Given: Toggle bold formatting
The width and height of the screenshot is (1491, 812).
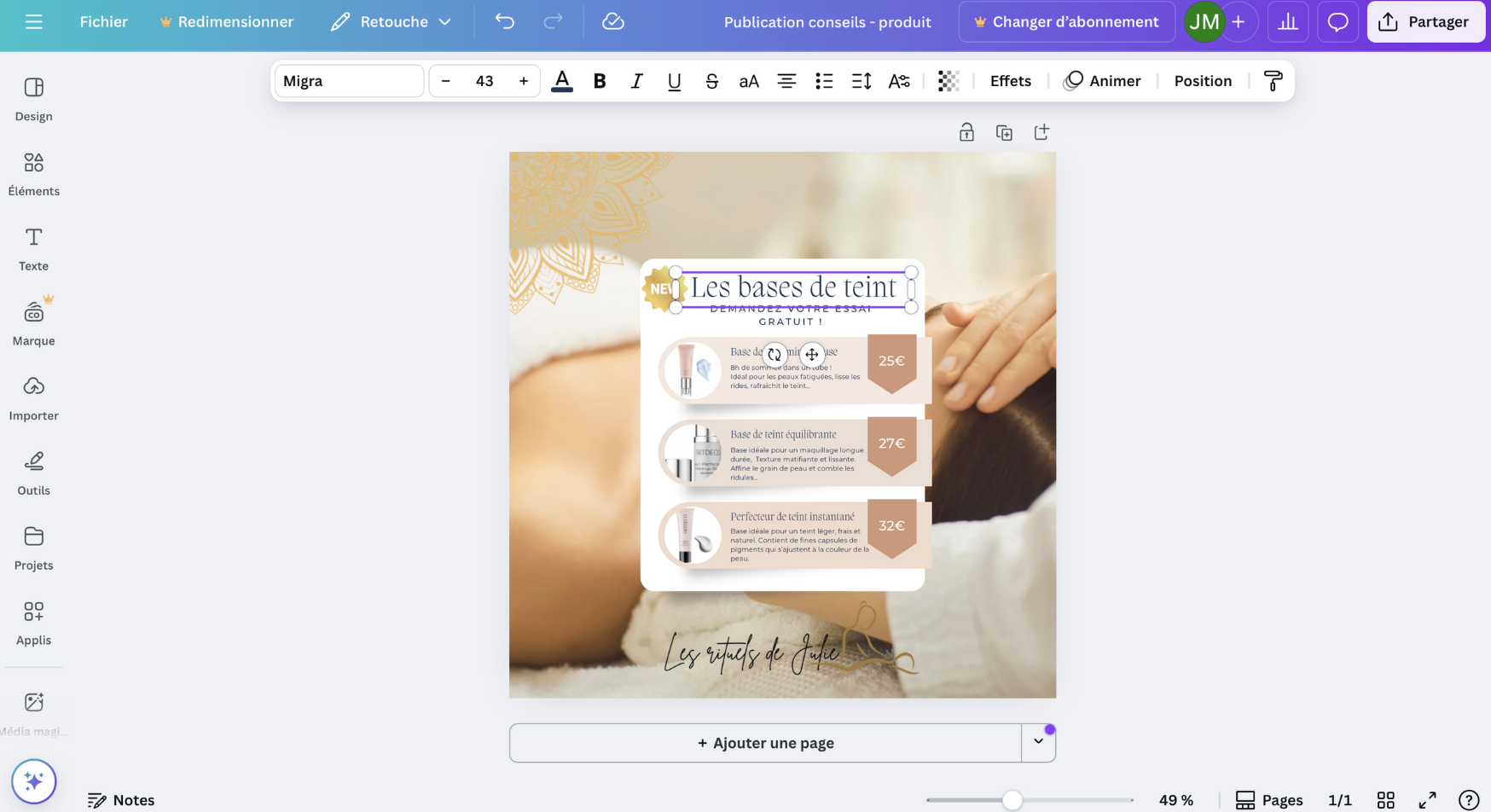Looking at the screenshot, I should coord(600,81).
